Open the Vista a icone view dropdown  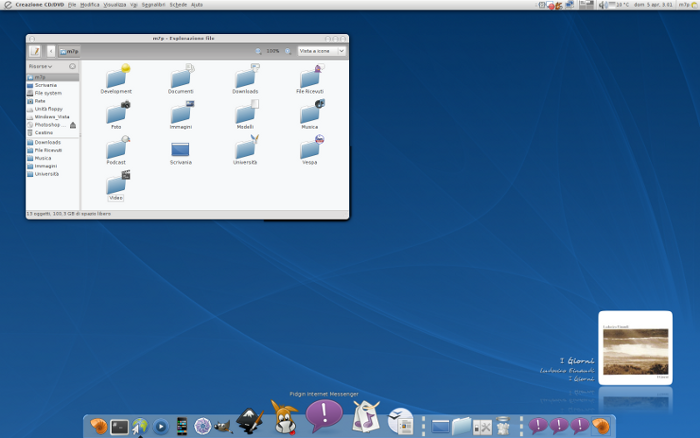pos(321,51)
